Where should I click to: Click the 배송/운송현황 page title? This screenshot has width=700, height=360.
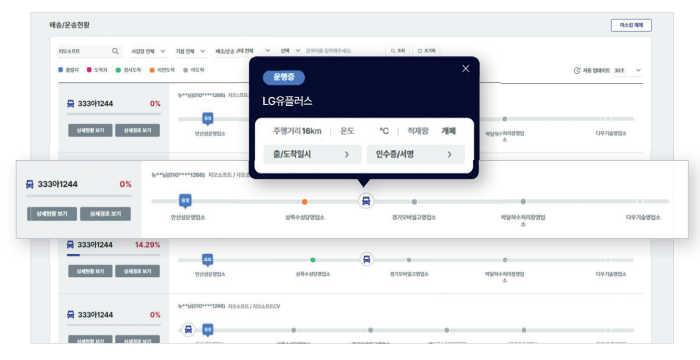coord(70,25)
